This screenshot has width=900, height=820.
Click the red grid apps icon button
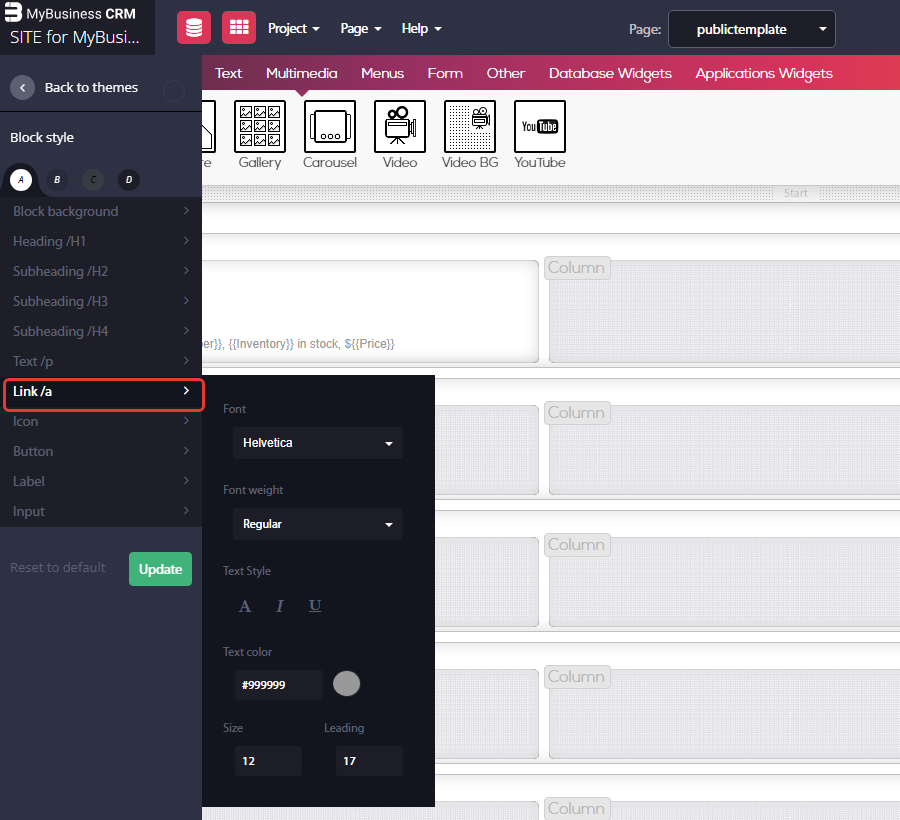(x=239, y=28)
